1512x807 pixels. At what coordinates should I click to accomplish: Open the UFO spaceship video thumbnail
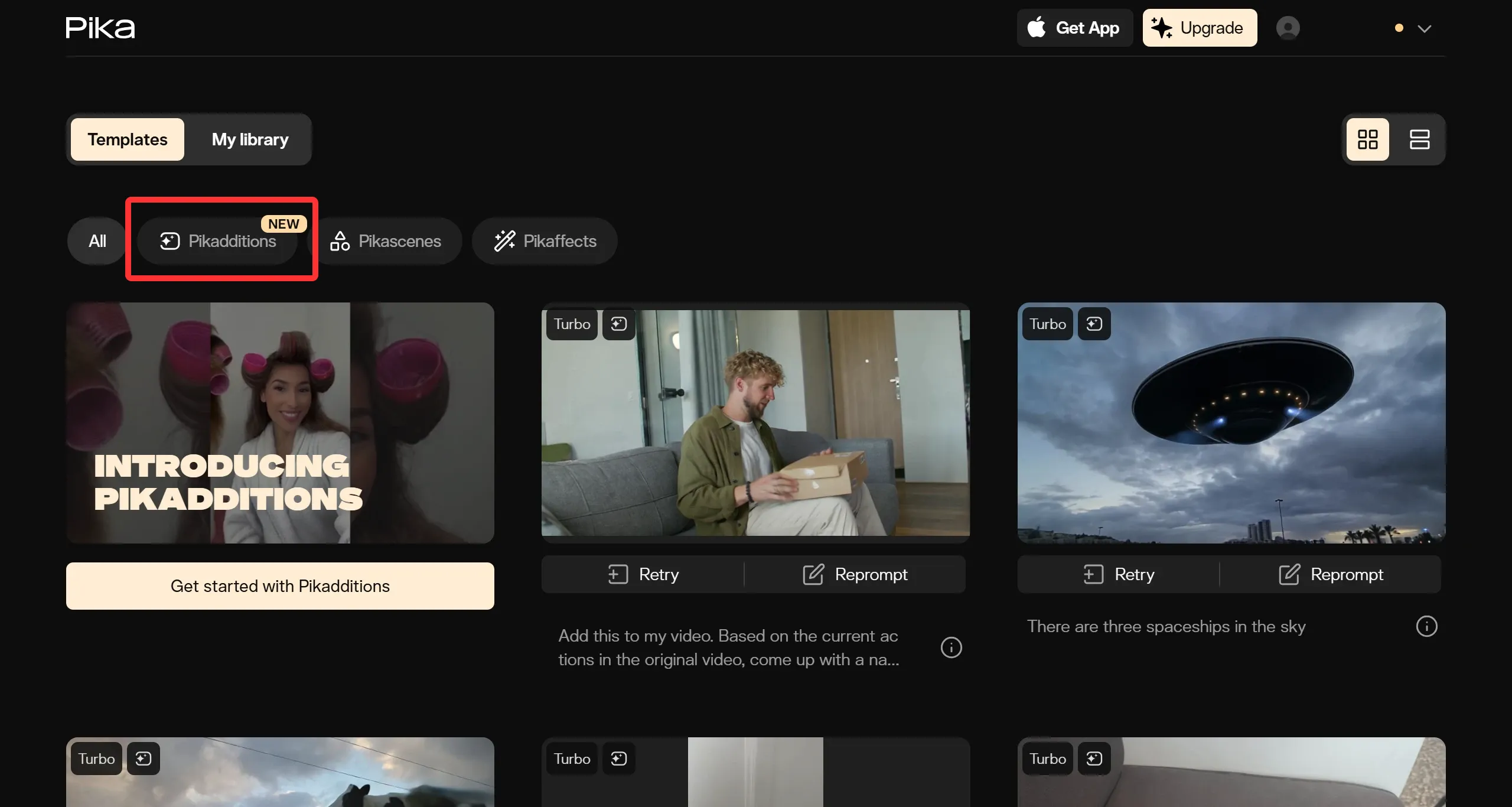click(1231, 423)
